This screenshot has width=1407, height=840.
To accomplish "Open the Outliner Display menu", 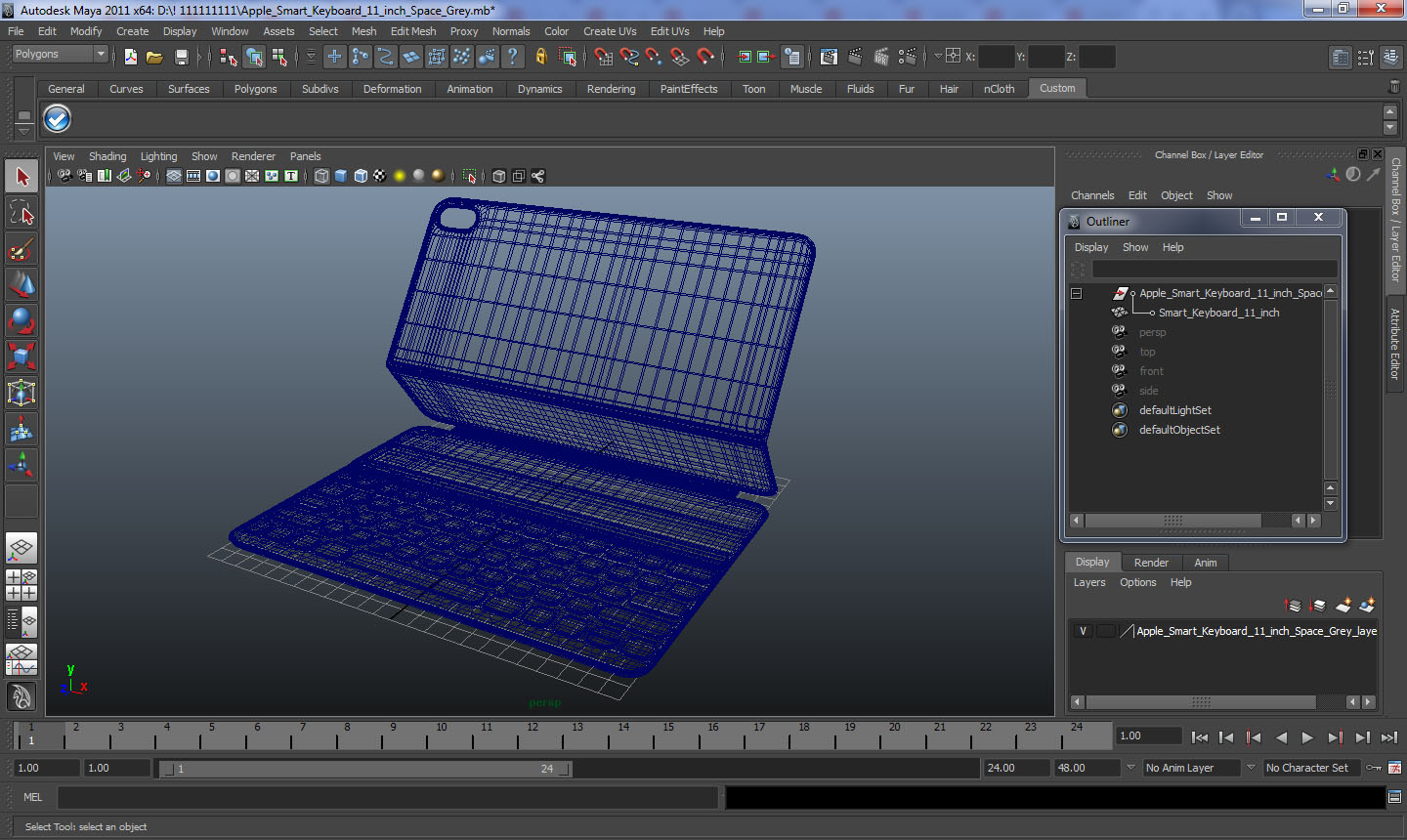I will point(1091,247).
